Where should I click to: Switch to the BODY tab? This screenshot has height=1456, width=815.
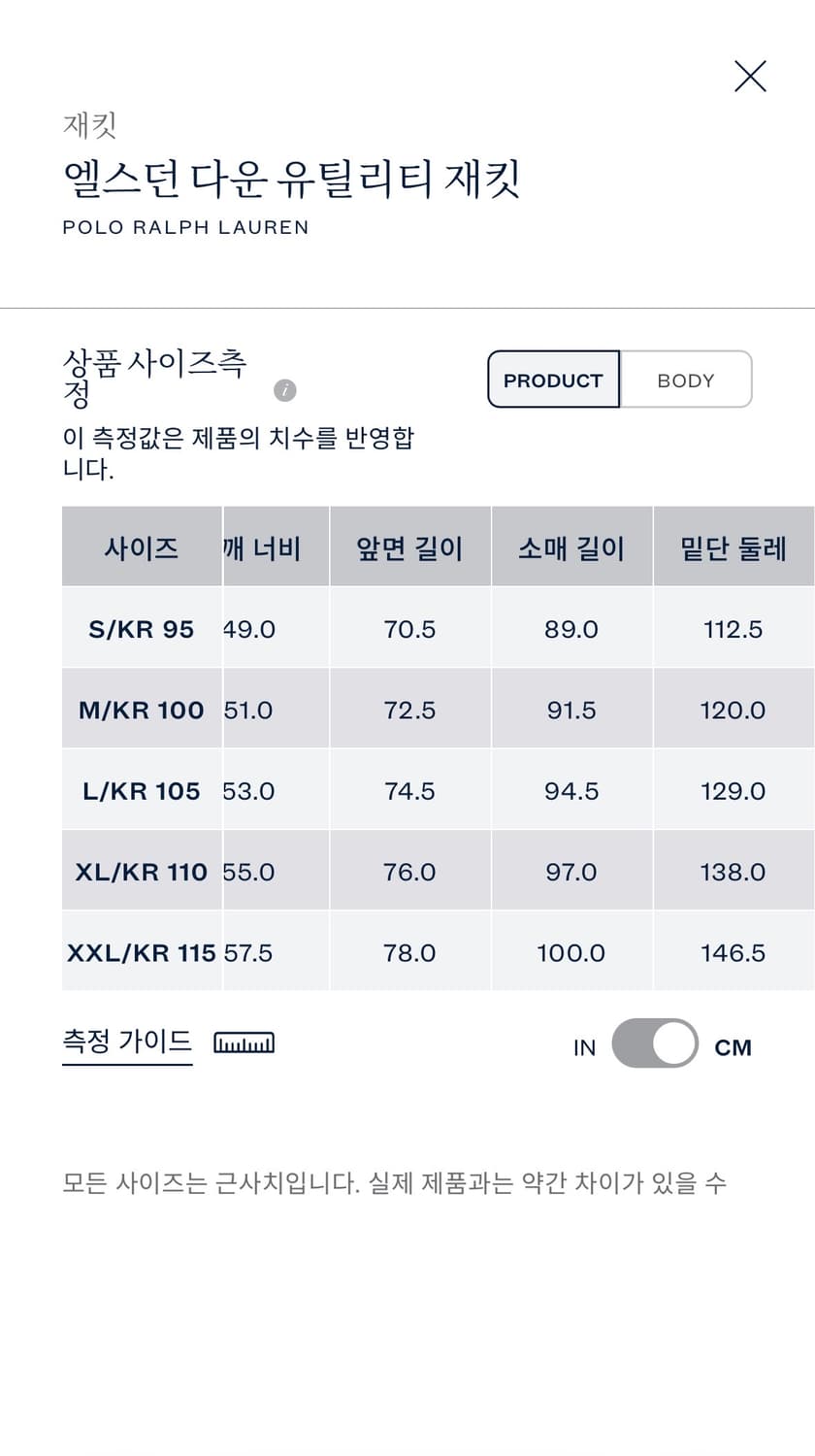pos(686,380)
